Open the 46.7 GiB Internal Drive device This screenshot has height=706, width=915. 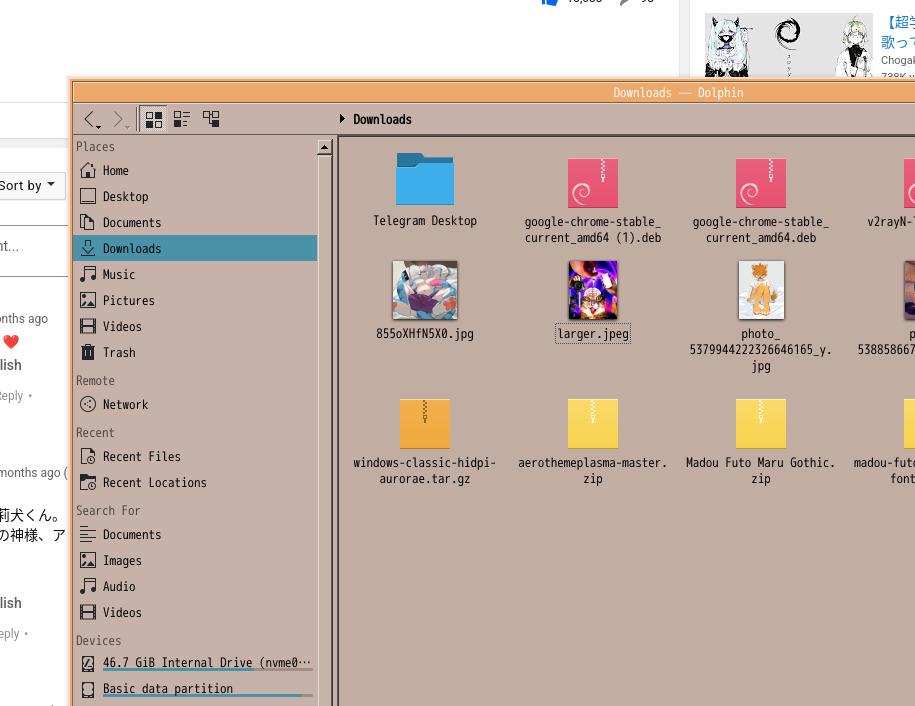pyautogui.click(x=195, y=663)
